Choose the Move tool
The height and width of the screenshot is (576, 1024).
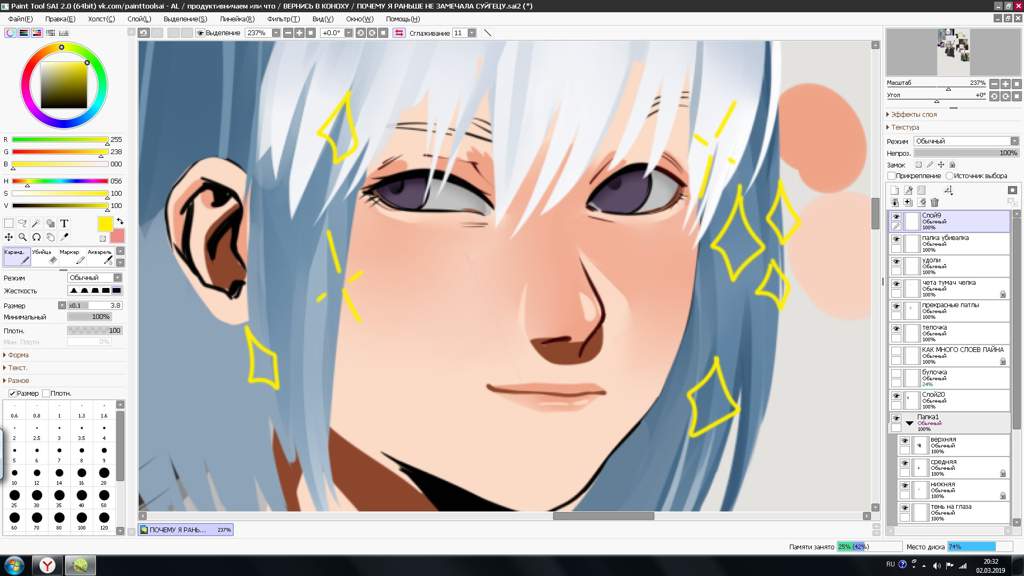tap(8, 237)
